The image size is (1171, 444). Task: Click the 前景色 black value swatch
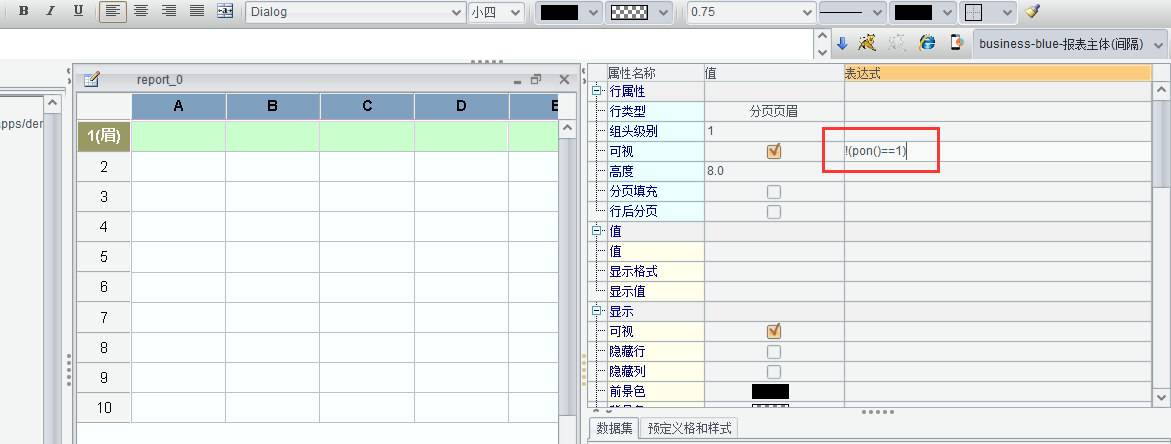tap(770, 392)
